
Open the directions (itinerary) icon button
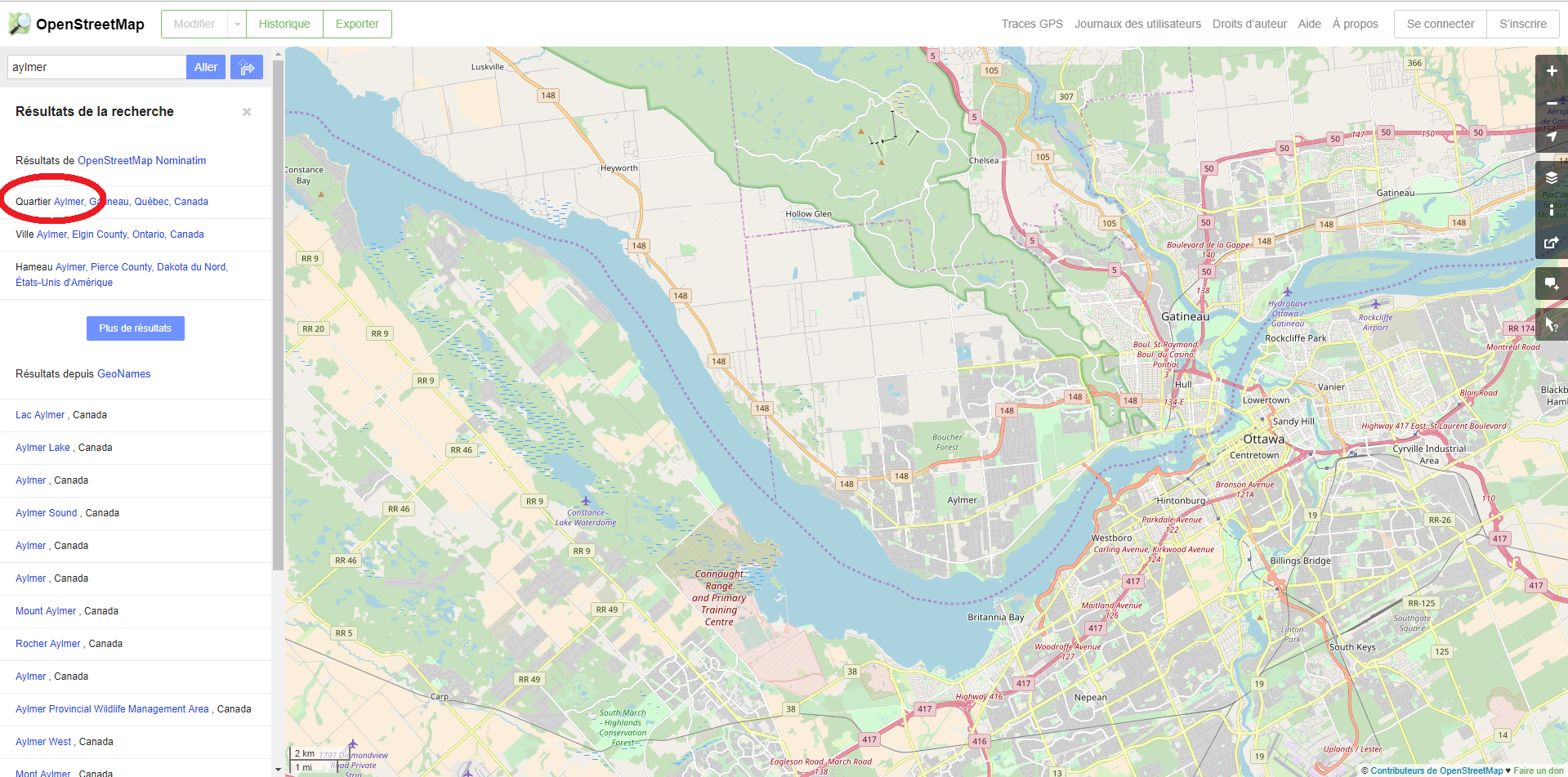(247, 67)
